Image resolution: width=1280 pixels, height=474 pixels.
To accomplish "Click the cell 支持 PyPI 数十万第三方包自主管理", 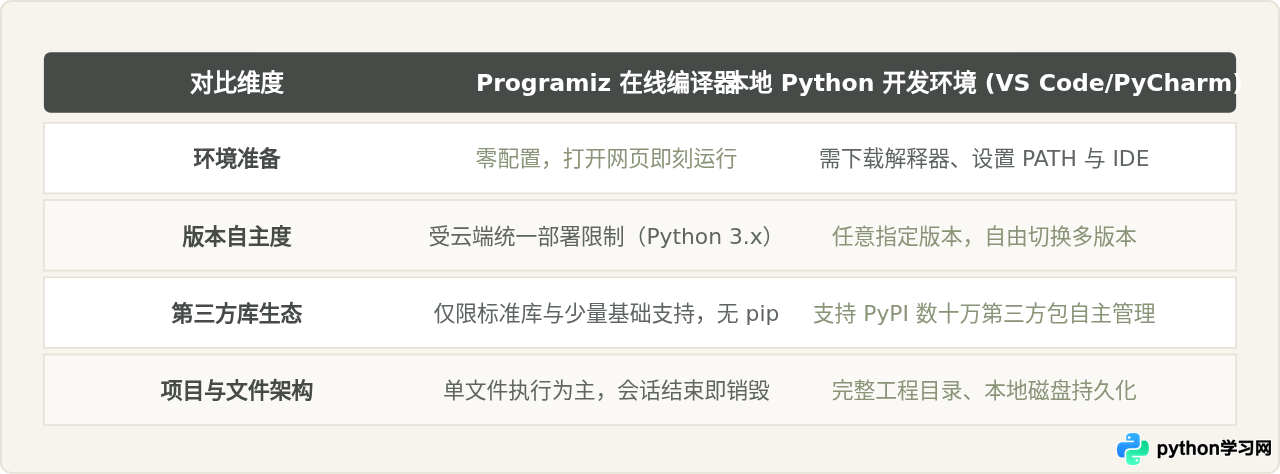I will 984,314.
